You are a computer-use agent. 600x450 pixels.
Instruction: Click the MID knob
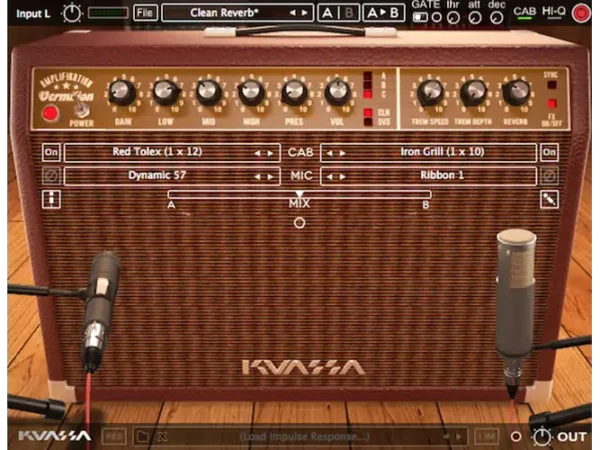[x=209, y=92]
